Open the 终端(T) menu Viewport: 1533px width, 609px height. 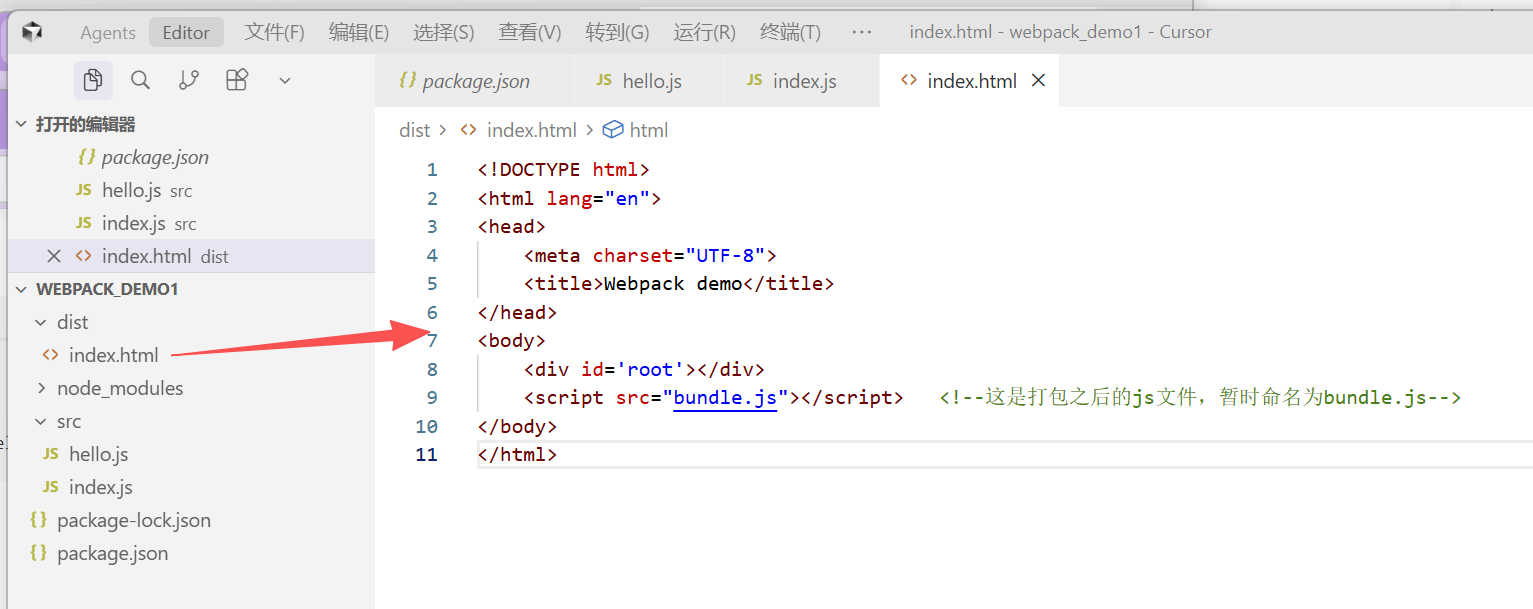pyautogui.click(x=790, y=32)
